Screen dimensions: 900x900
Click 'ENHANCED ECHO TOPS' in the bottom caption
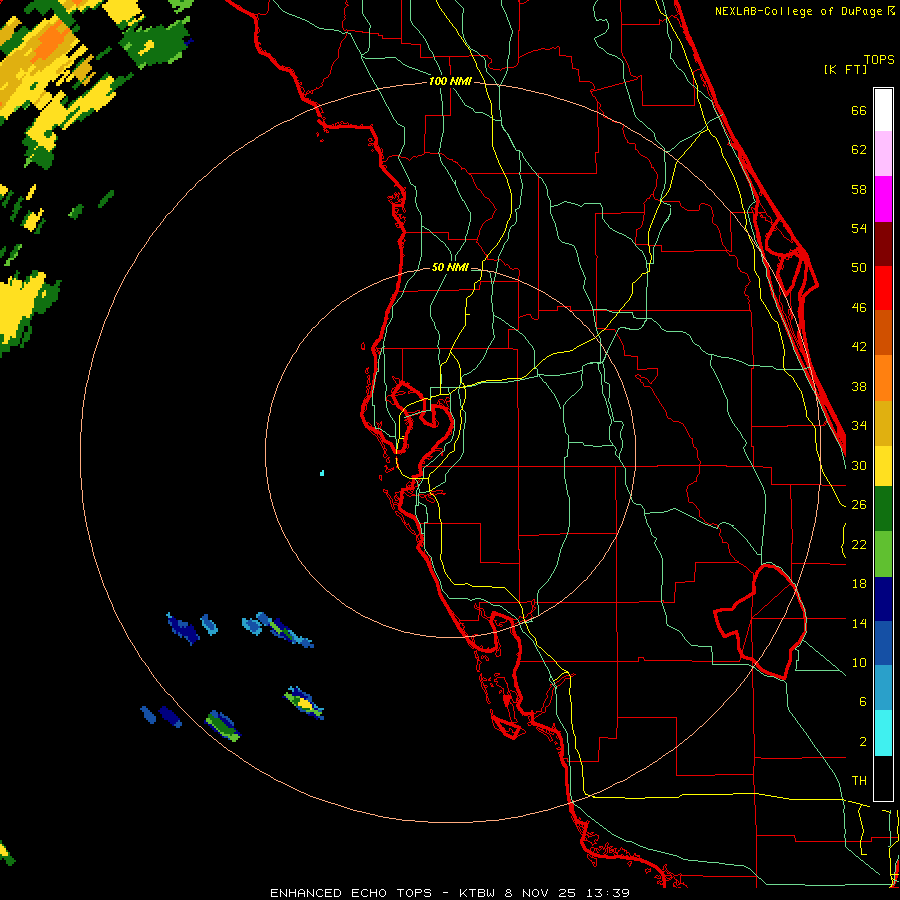click(351, 893)
